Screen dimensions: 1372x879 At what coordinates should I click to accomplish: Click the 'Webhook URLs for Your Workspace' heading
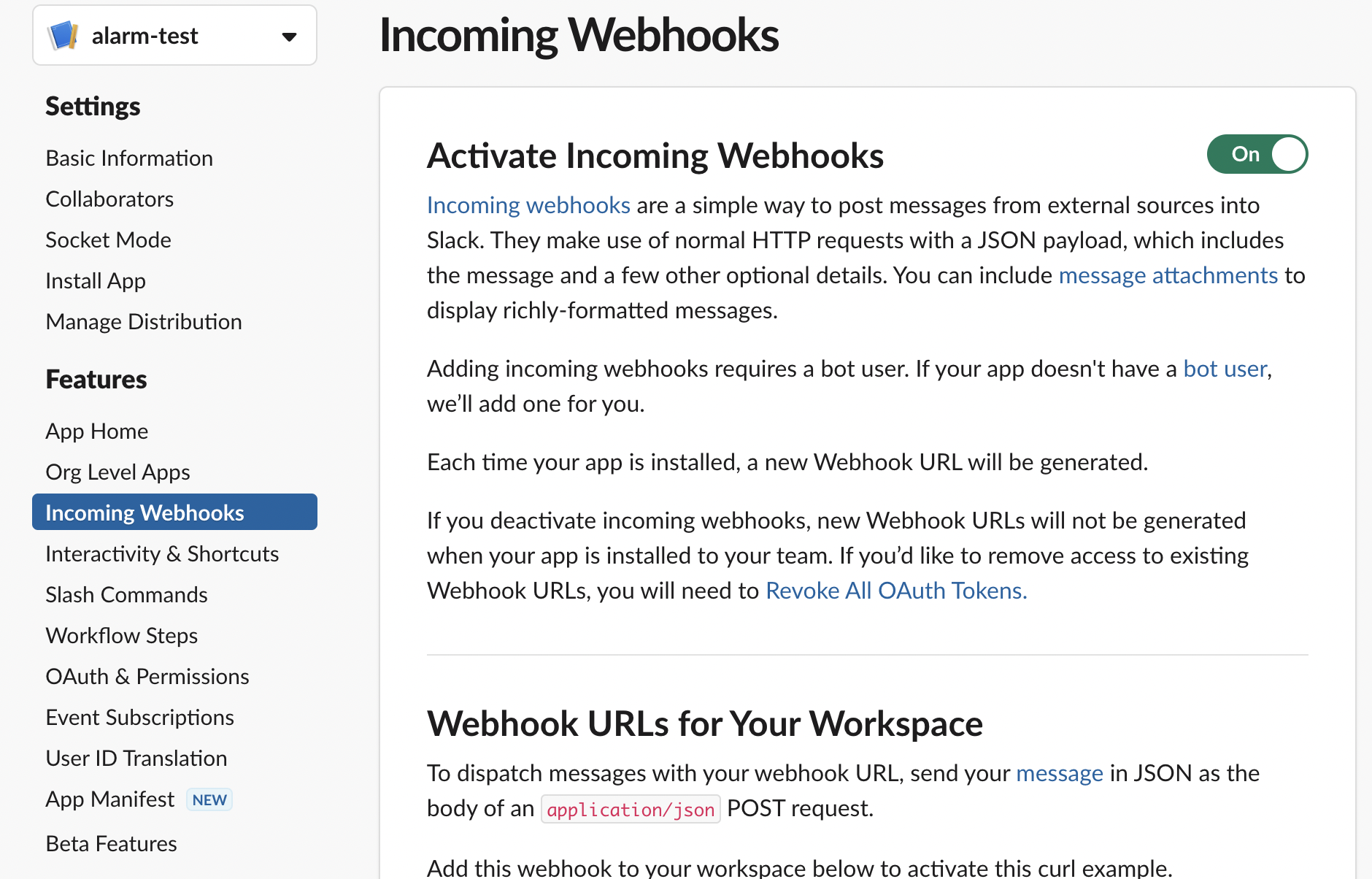tap(705, 723)
